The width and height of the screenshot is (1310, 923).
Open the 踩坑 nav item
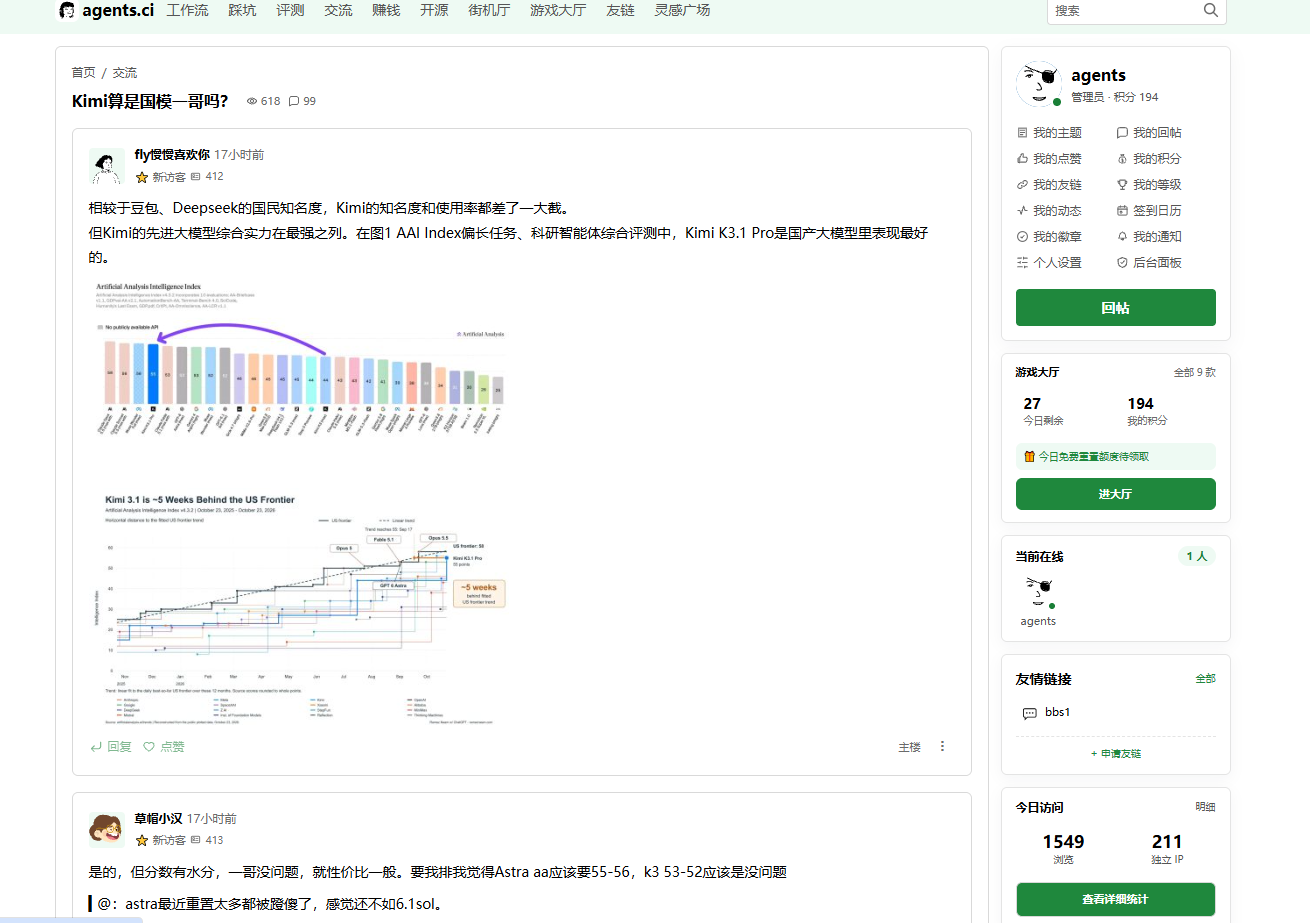tap(242, 10)
